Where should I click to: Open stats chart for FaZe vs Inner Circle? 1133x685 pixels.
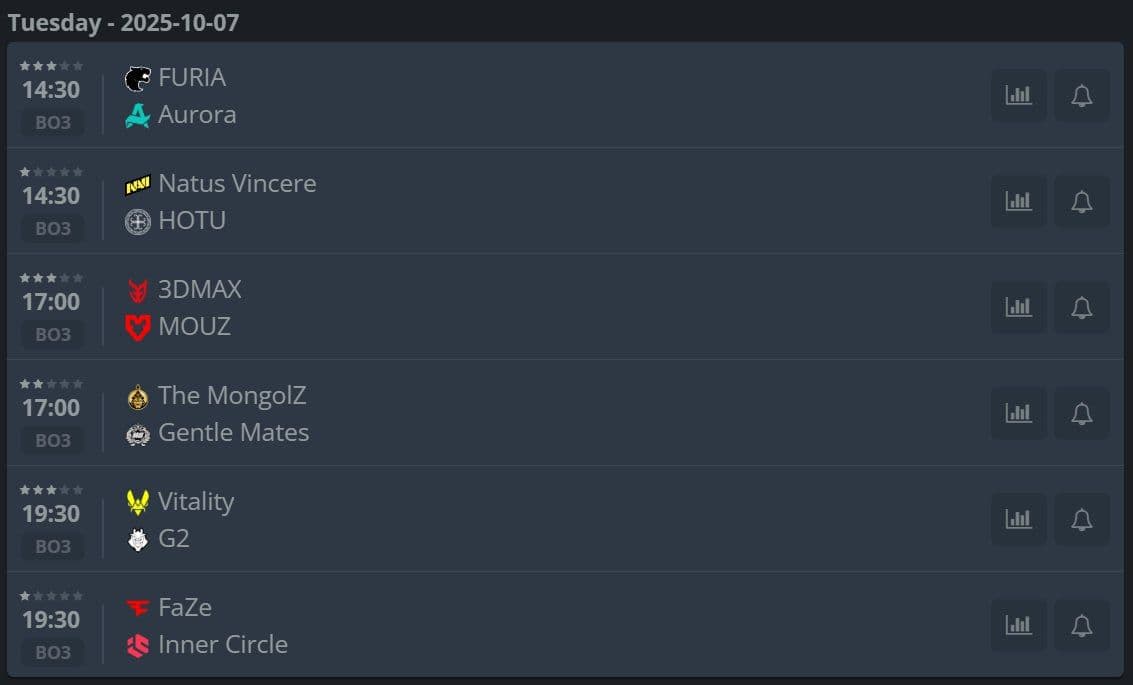pyautogui.click(x=1018, y=626)
